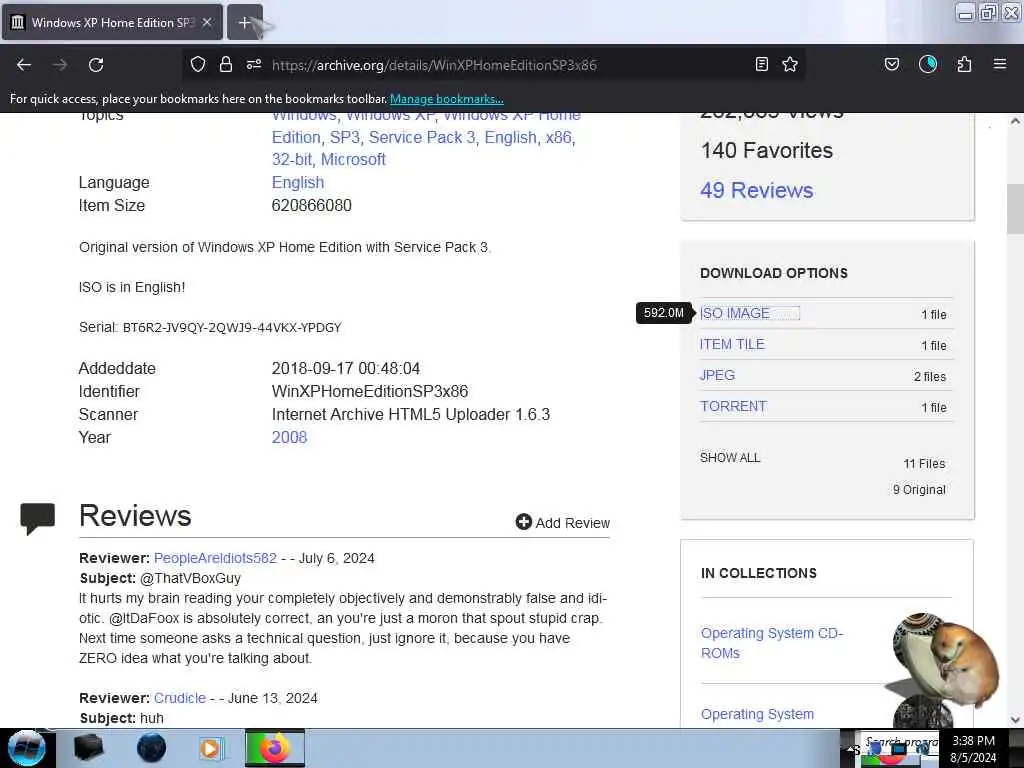
Task: Bookmark this page with the star icon
Action: (790, 64)
